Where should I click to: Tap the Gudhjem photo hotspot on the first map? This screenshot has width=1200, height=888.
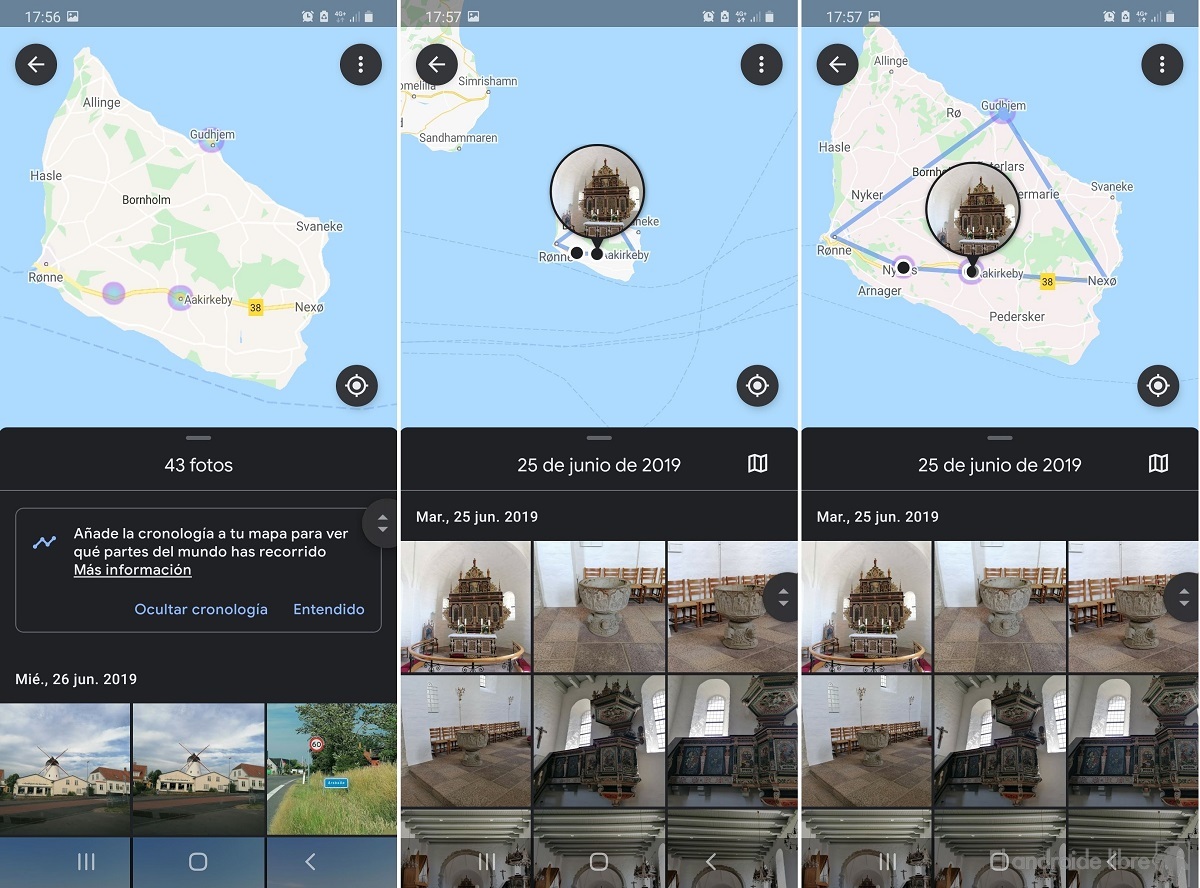pos(210,140)
